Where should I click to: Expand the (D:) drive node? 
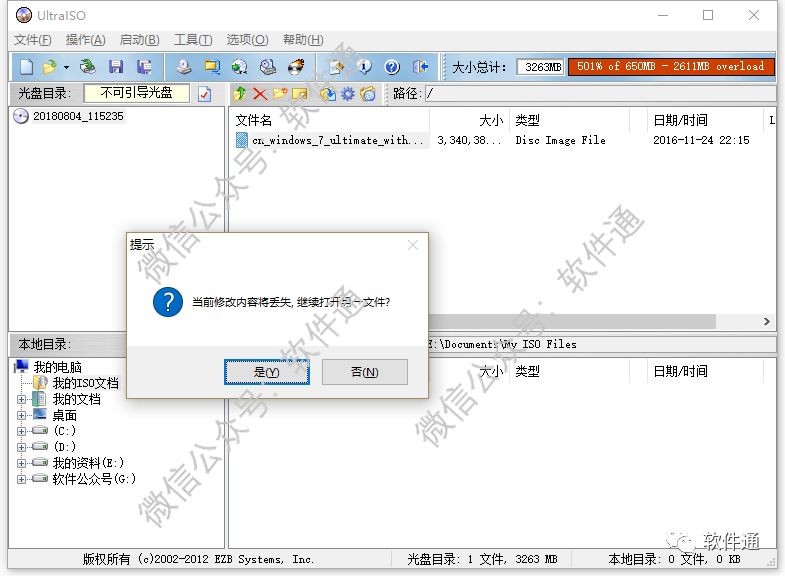pos(21,447)
